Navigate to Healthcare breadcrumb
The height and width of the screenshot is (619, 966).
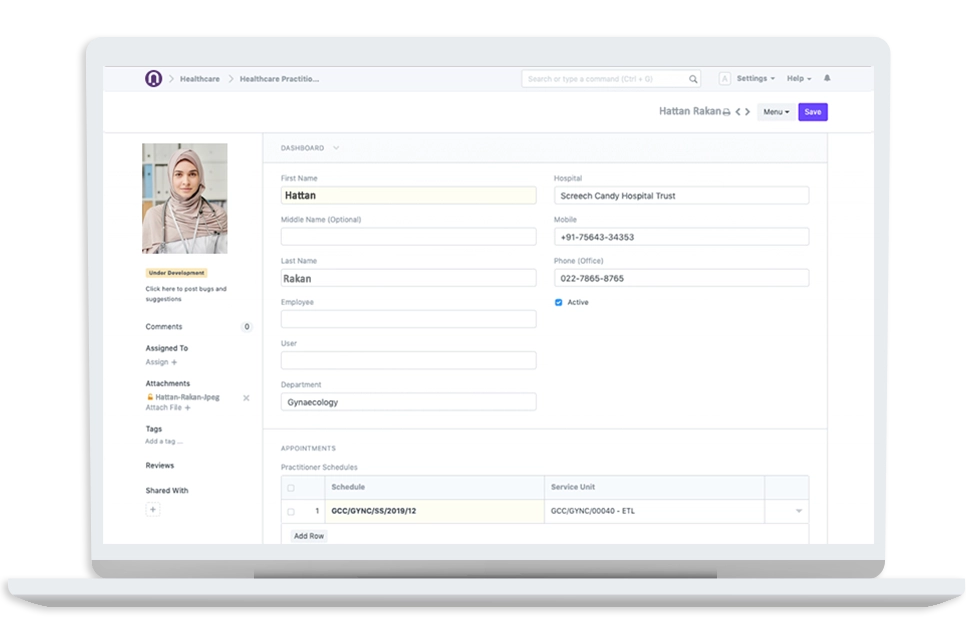coord(200,79)
